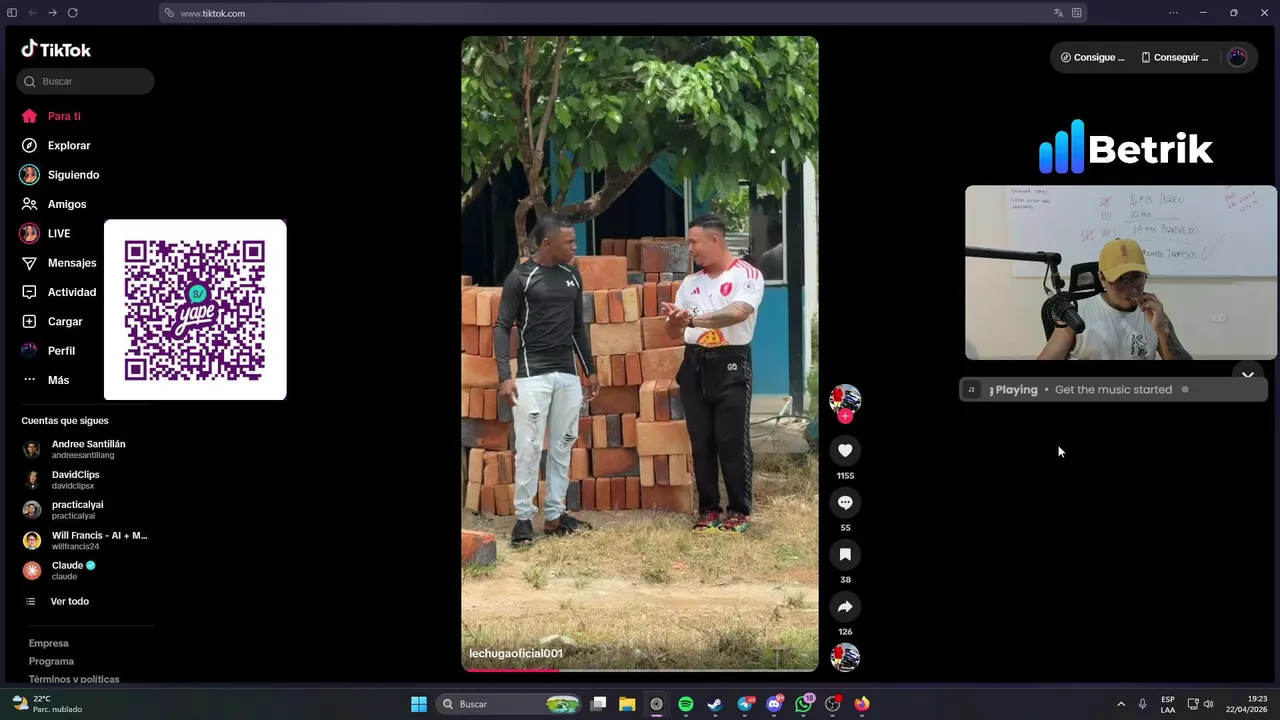
Task: Open WhatsApp from the taskbar
Action: click(803, 704)
